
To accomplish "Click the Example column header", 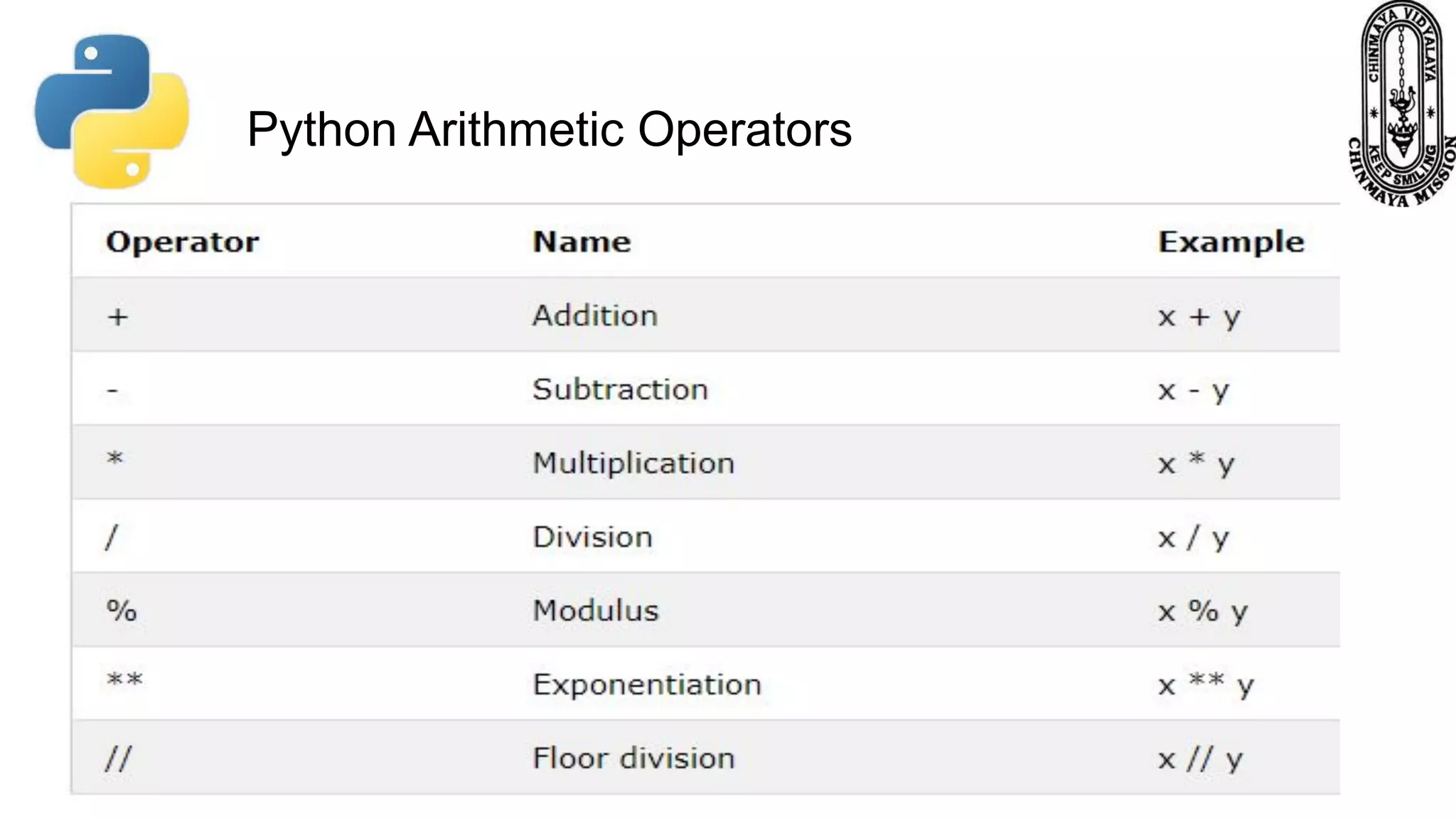I will 1231,242.
